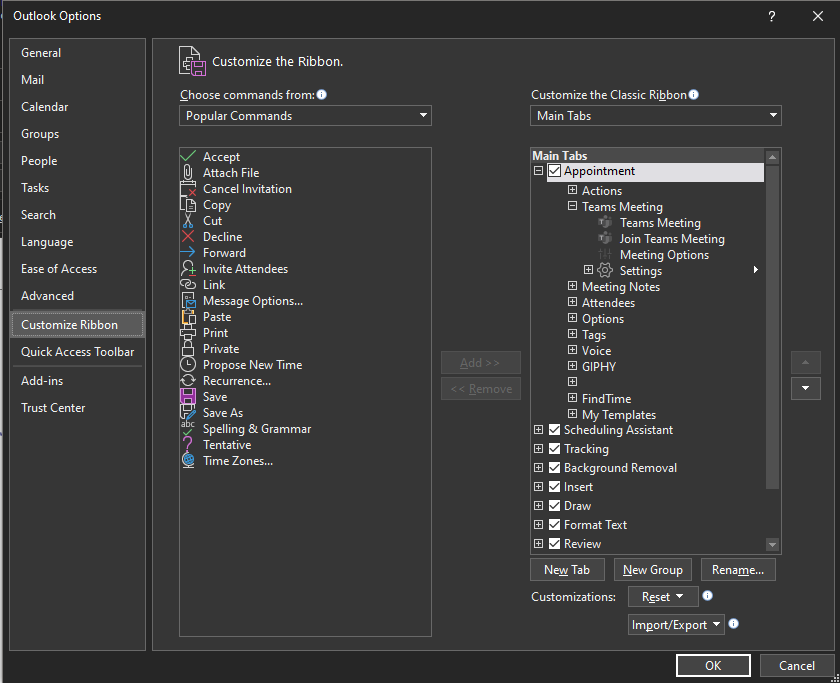
Task: Uncheck the Insert tab checkbox
Action: pyautogui.click(x=555, y=486)
